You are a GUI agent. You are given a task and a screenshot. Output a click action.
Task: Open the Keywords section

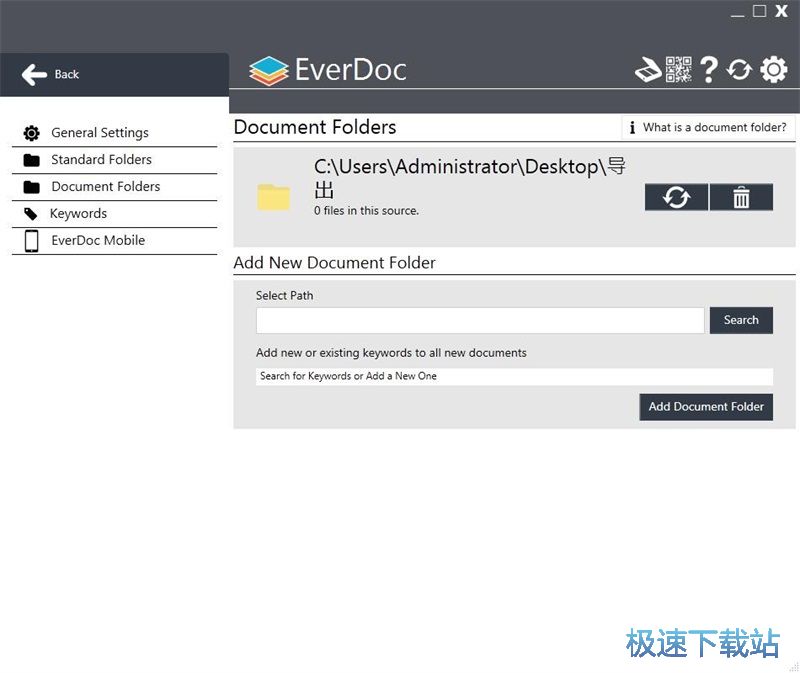[114, 214]
